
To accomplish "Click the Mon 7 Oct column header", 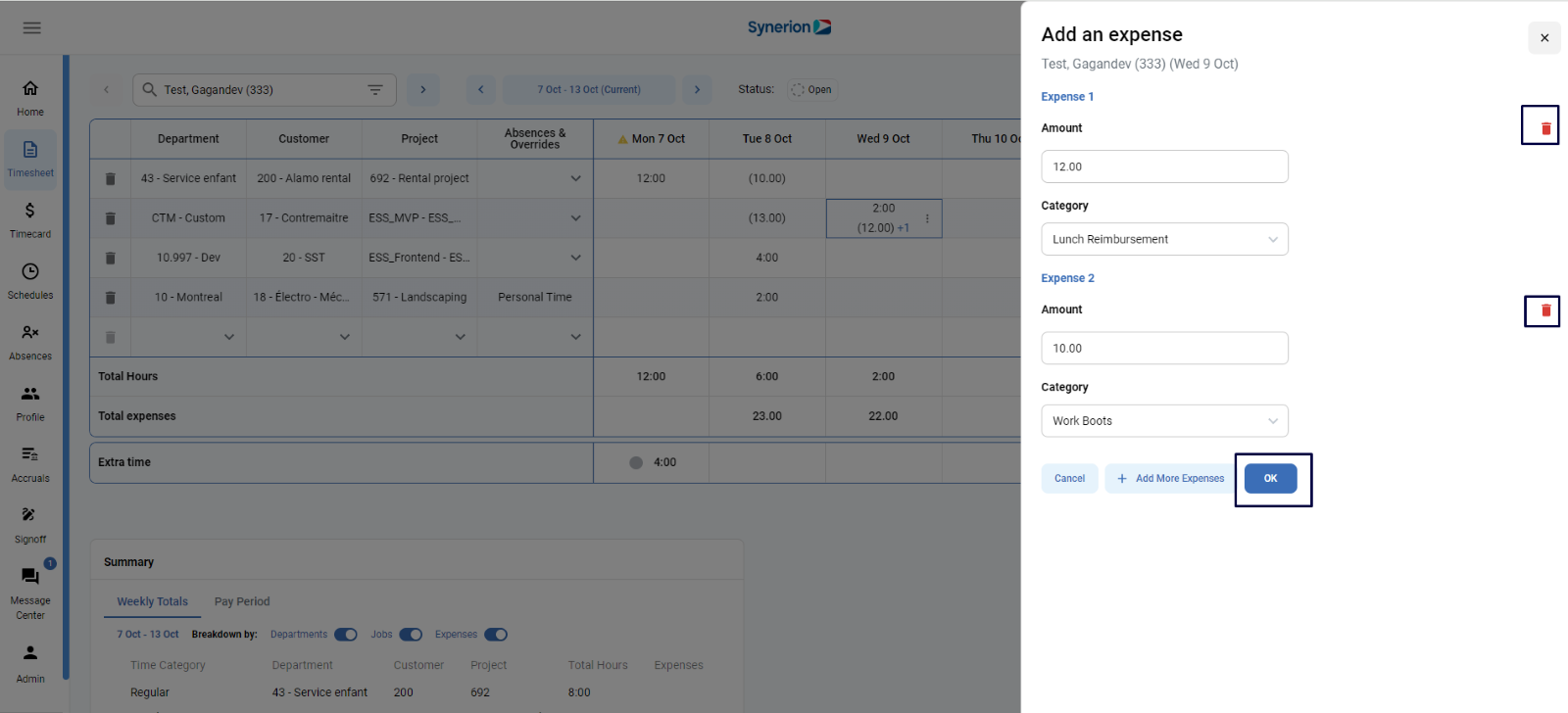I will tap(651, 139).
